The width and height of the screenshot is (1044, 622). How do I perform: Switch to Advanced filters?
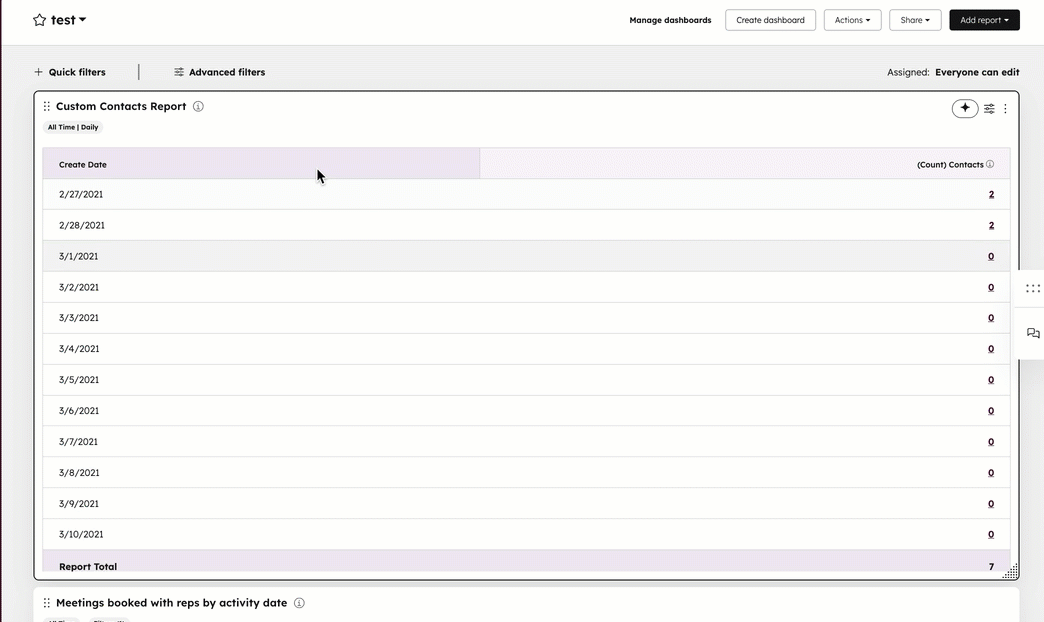221,71
